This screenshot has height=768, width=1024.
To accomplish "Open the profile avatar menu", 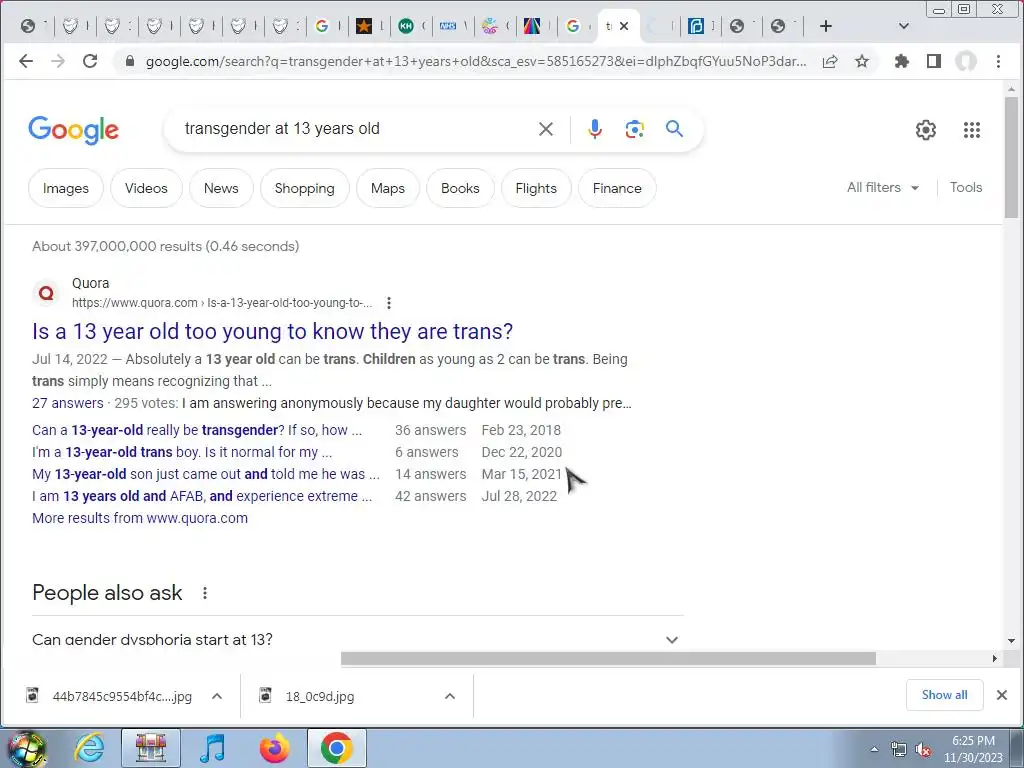I will click(x=966, y=61).
